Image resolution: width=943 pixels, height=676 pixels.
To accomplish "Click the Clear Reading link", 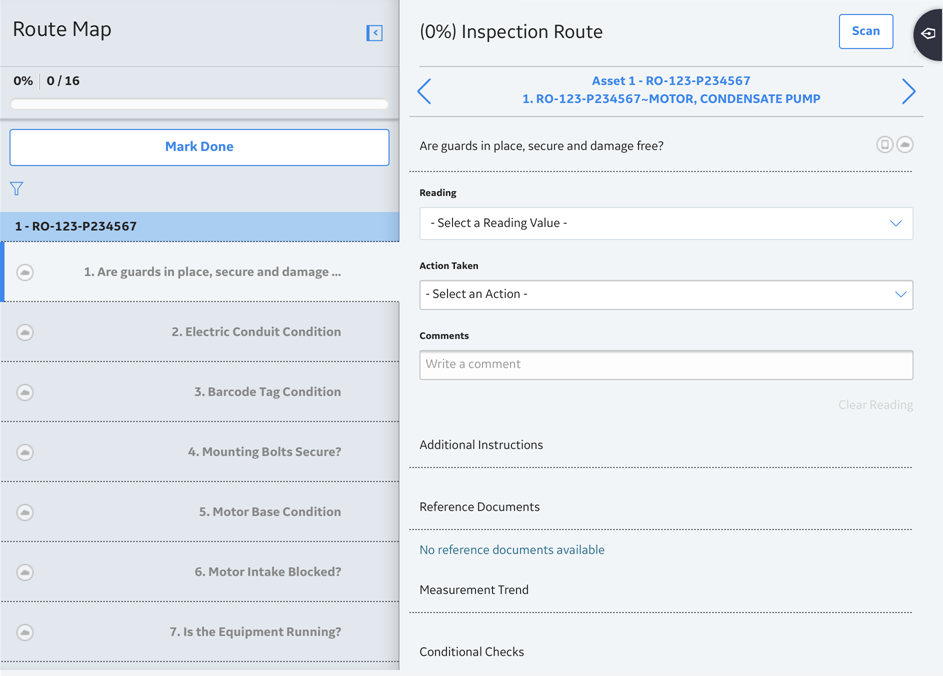I will (x=875, y=405).
